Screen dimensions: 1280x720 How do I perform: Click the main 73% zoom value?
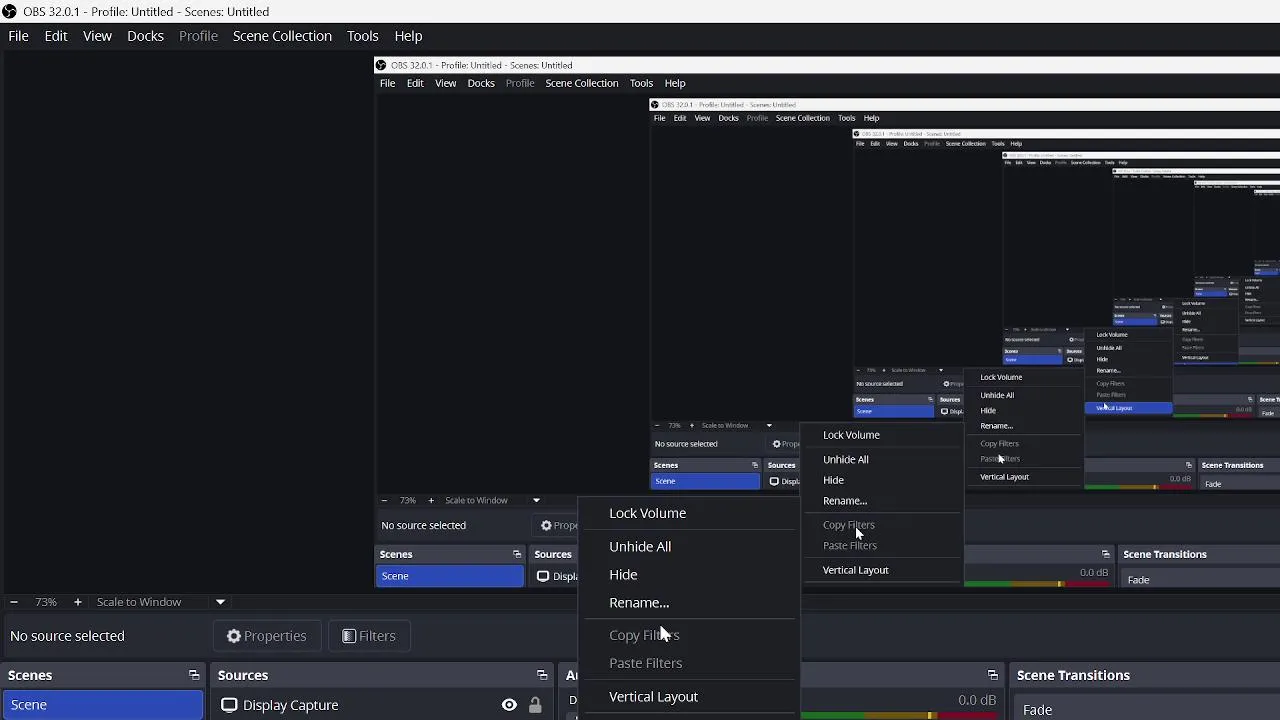click(46, 602)
